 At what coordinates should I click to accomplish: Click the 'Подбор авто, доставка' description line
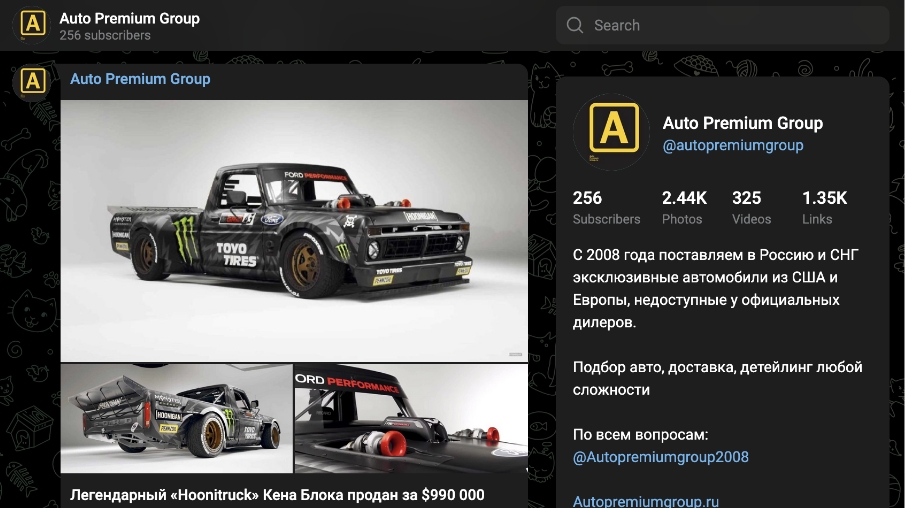coord(717,378)
